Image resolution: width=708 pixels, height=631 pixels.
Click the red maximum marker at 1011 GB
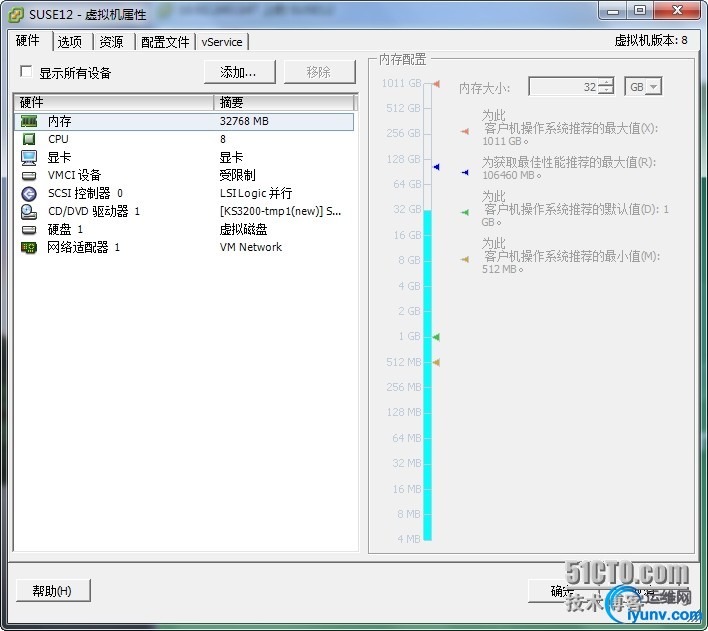(x=436, y=84)
